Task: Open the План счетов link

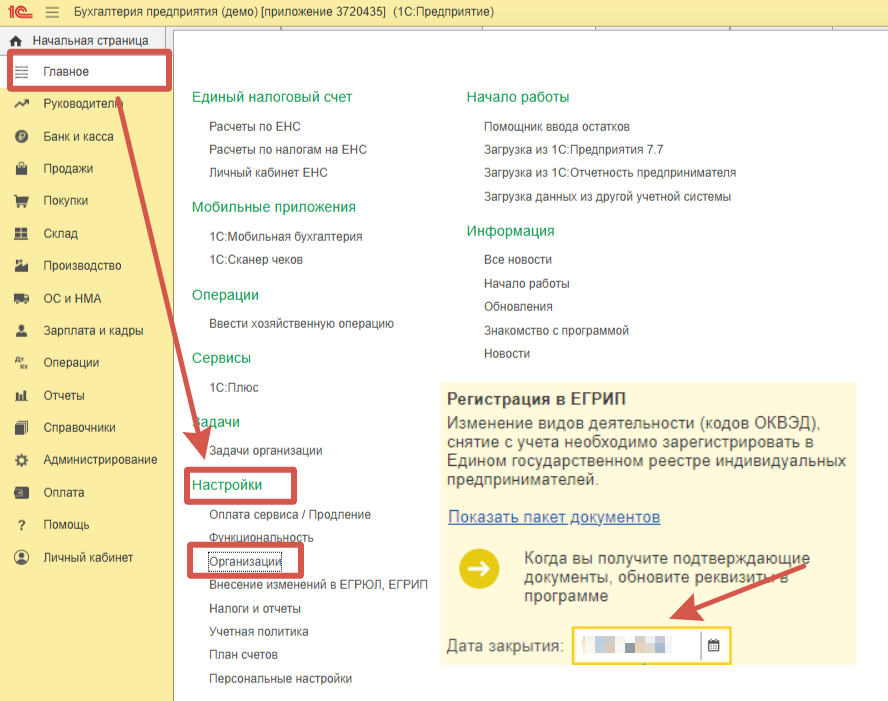Action: [x=244, y=655]
